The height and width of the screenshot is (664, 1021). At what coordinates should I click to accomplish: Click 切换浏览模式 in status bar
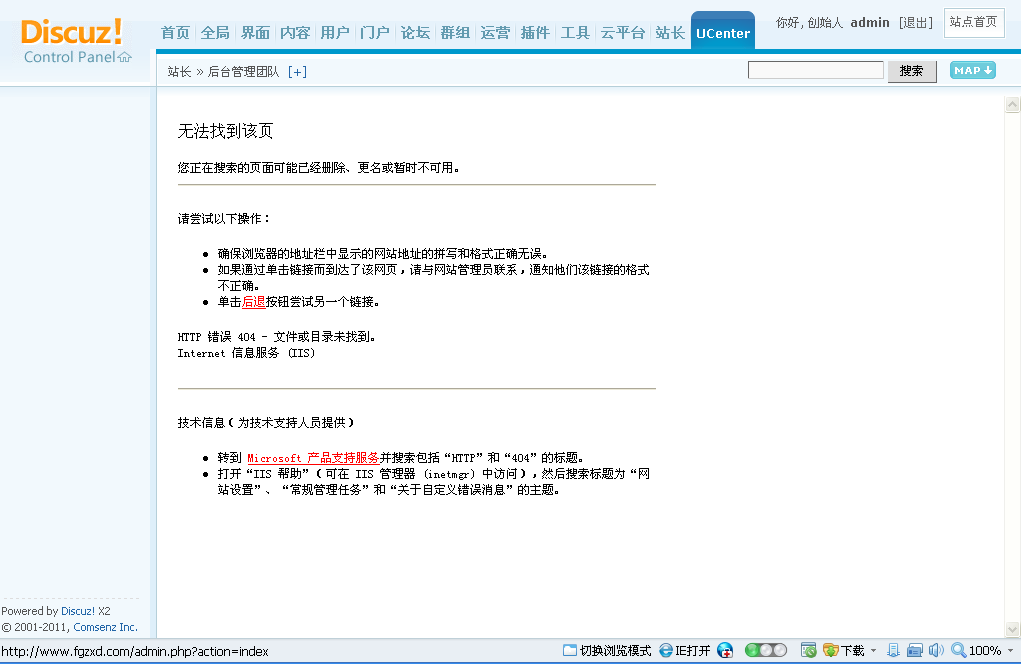click(608, 650)
